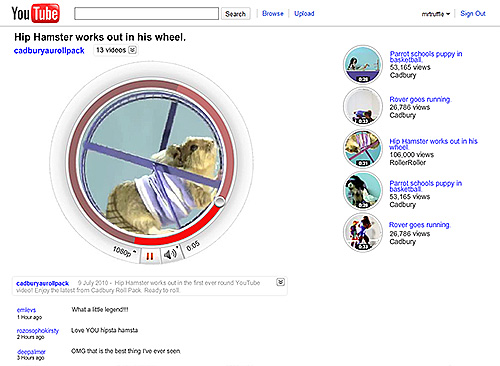Pause the video with the red pause button

(150, 256)
